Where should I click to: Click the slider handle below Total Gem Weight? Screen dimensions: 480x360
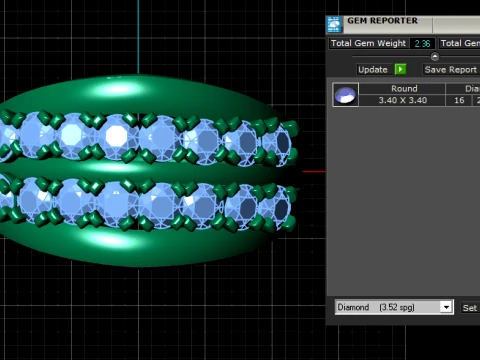(x=435, y=57)
